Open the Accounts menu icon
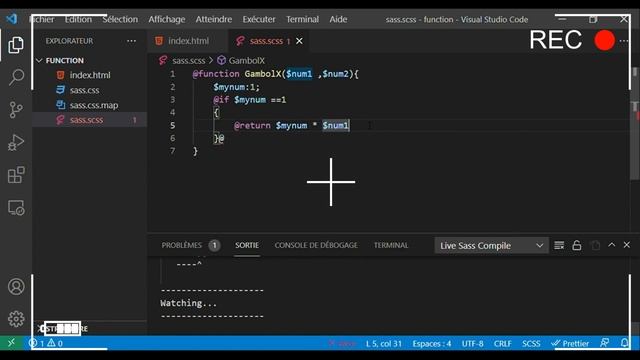Viewport: 640px width, 360px height. click(x=16, y=287)
